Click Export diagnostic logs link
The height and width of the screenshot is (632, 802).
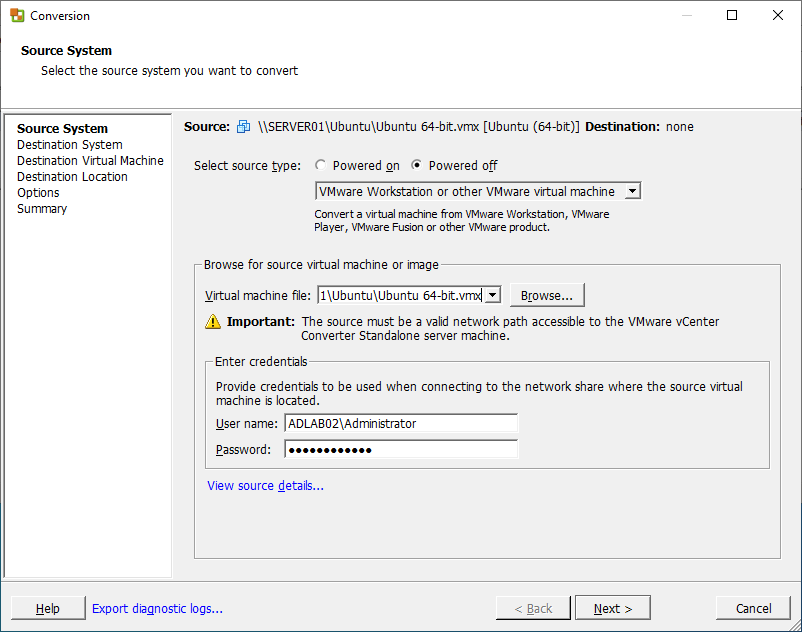tap(157, 608)
